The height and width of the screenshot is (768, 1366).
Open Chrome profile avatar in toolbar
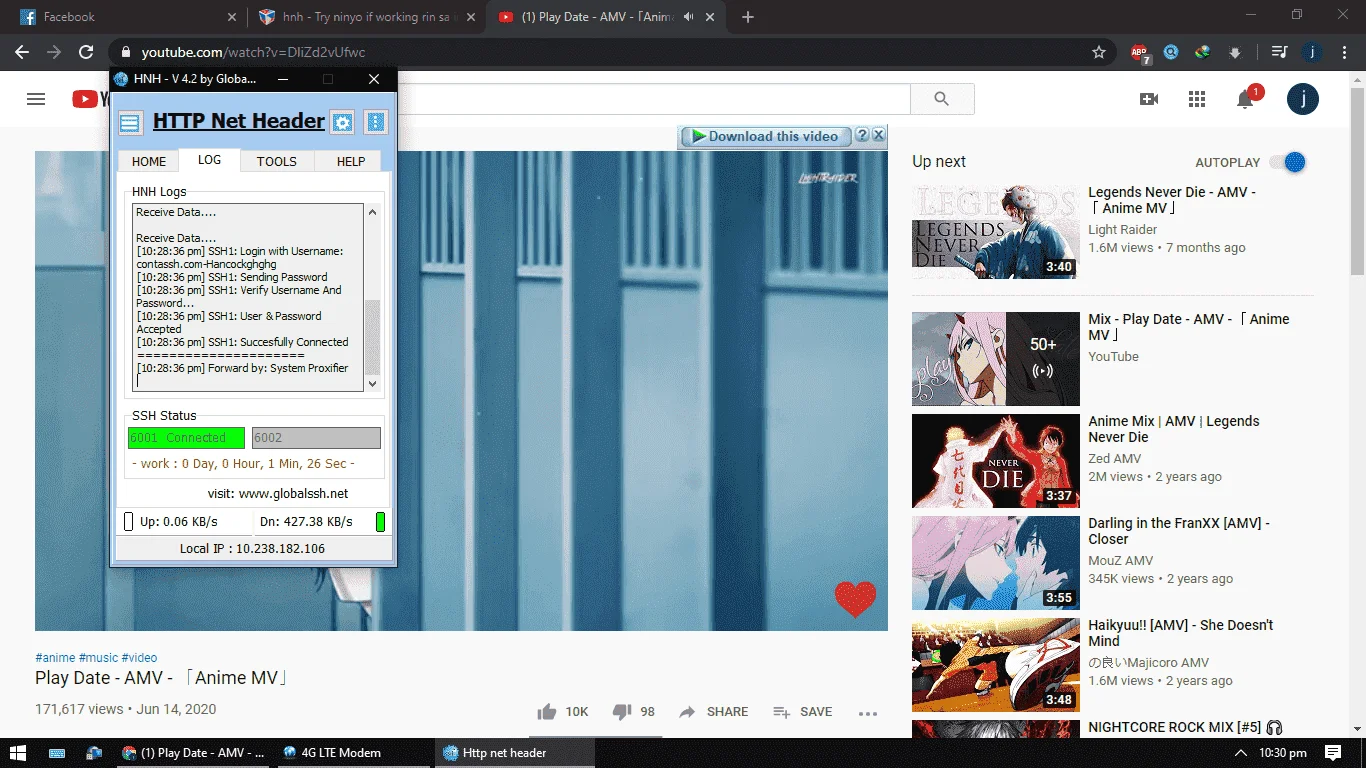pos(1313,52)
